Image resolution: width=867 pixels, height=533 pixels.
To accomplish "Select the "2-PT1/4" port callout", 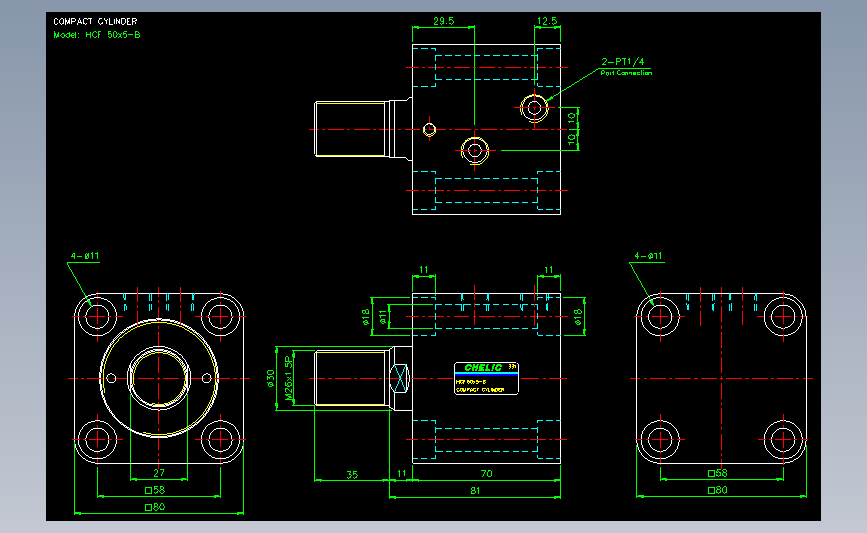I will tap(623, 61).
